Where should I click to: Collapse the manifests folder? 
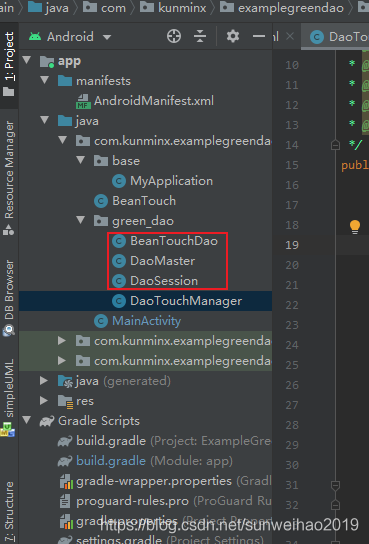pyautogui.click(x=44, y=80)
